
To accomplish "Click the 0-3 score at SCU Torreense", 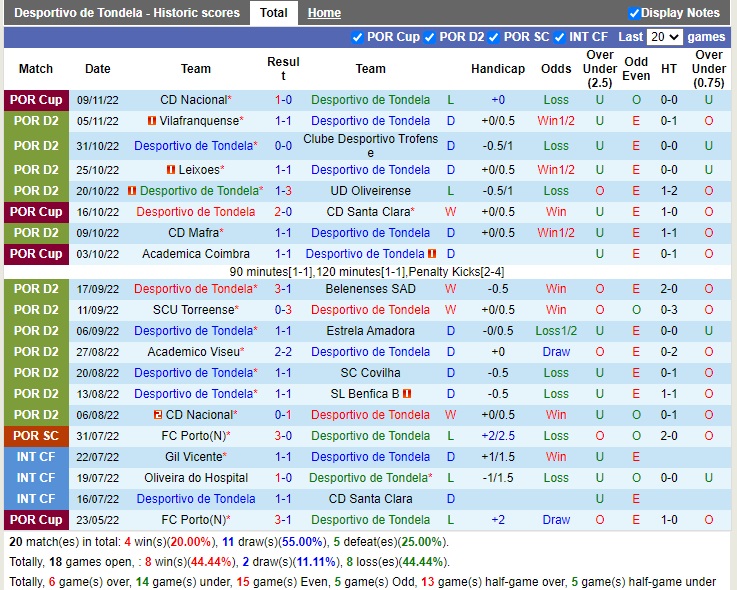I will [x=283, y=310].
